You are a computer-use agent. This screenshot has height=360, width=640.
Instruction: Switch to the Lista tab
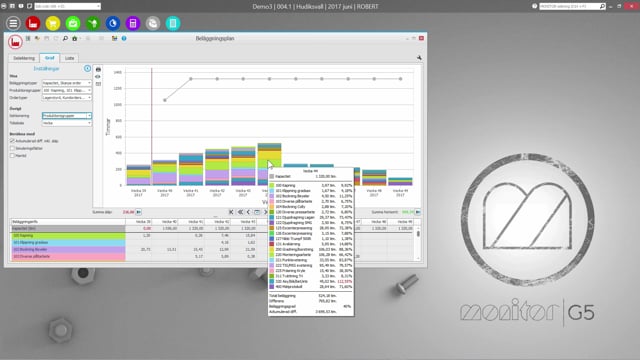point(70,58)
